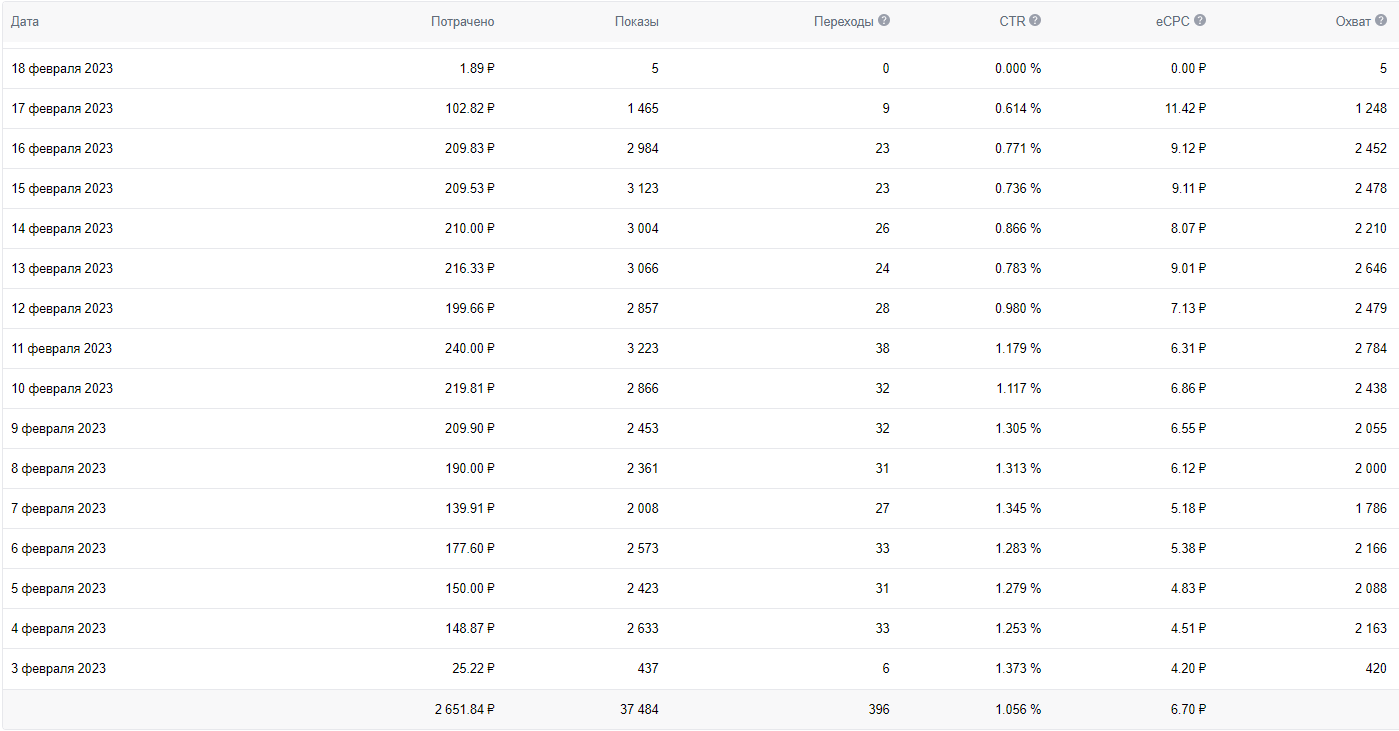Click the help icon next to Охват
The width and height of the screenshot is (1399, 731).
tap(1381, 21)
